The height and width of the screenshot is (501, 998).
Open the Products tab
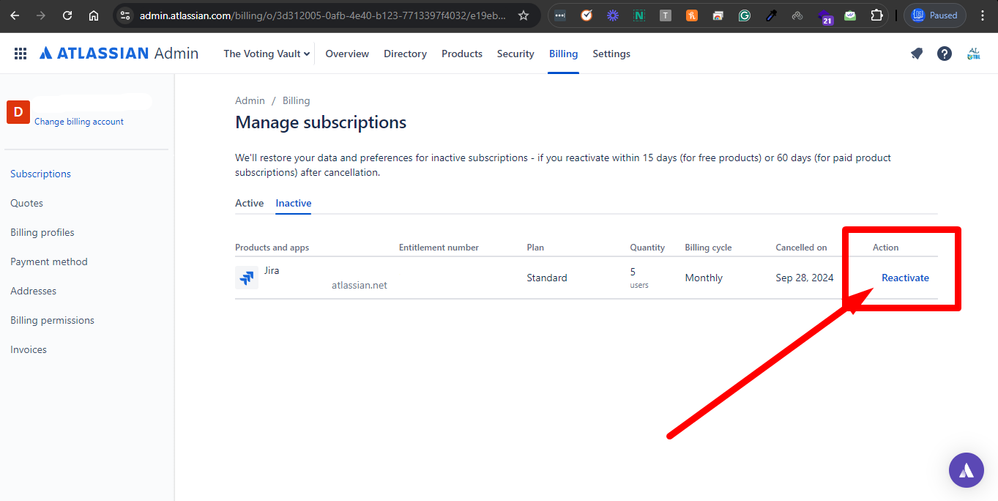pos(461,53)
